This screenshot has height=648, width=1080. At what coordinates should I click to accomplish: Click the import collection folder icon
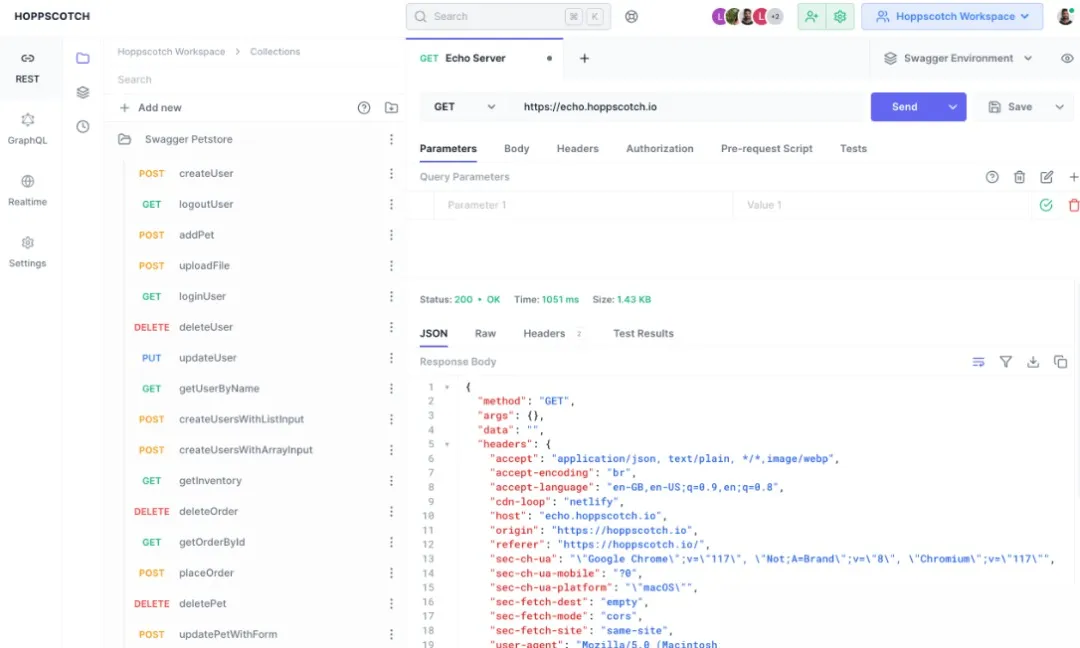391,107
